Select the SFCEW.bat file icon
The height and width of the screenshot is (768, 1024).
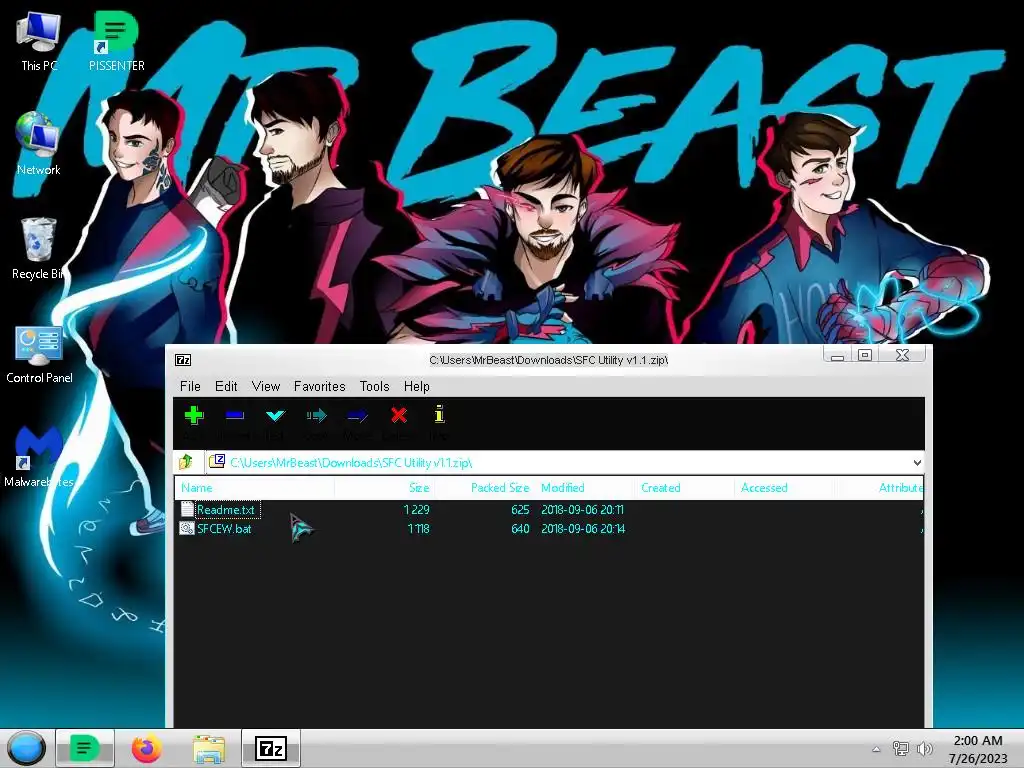(187, 528)
